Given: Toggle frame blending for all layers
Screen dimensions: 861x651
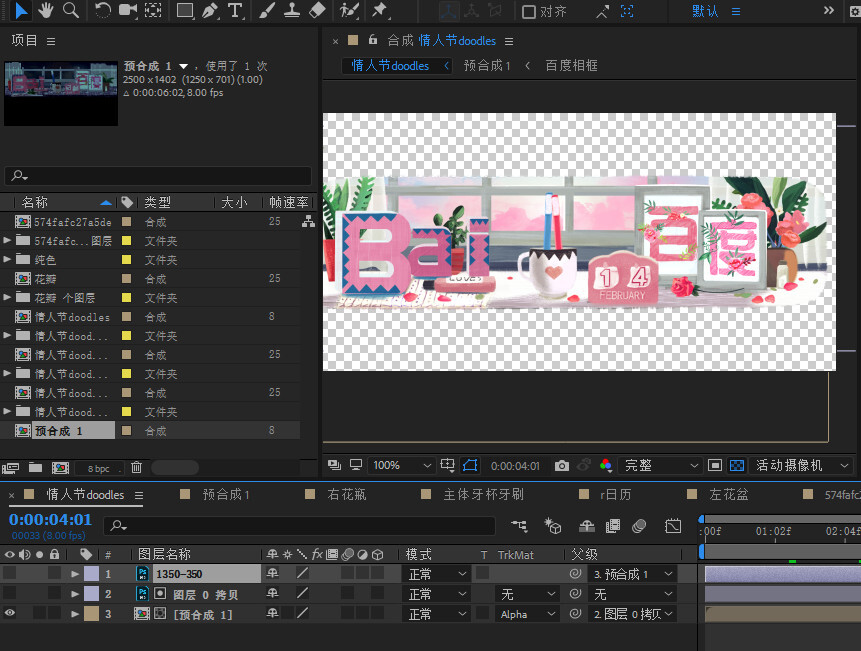Looking at the screenshot, I should (613, 526).
